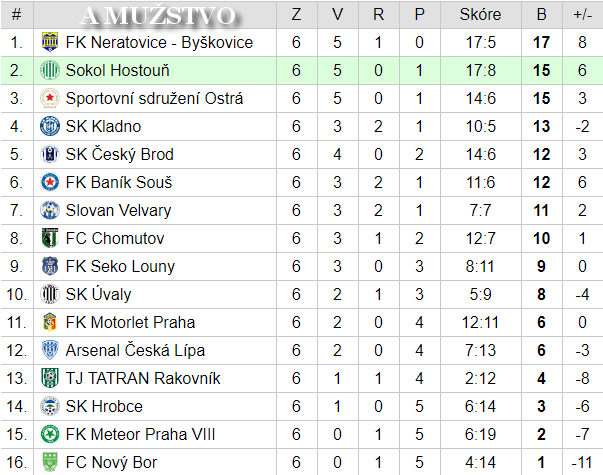Screen dimensions: 603x475
Task: Click the B points column header
Action: [541, 15]
